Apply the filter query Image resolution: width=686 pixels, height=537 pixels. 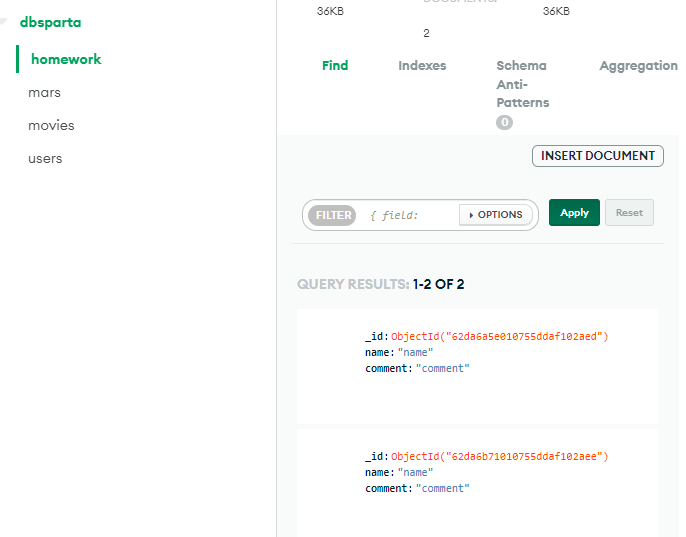click(574, 213)
